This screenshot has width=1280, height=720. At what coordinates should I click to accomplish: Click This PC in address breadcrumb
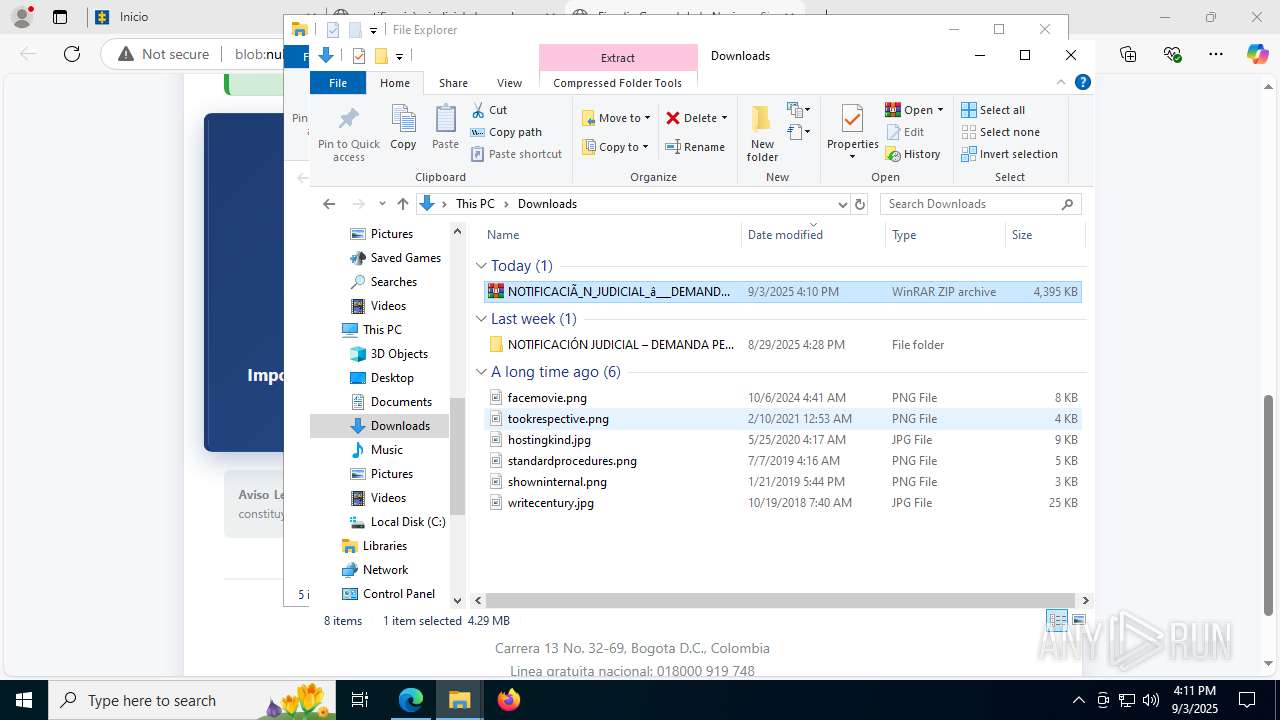point(475,204)
